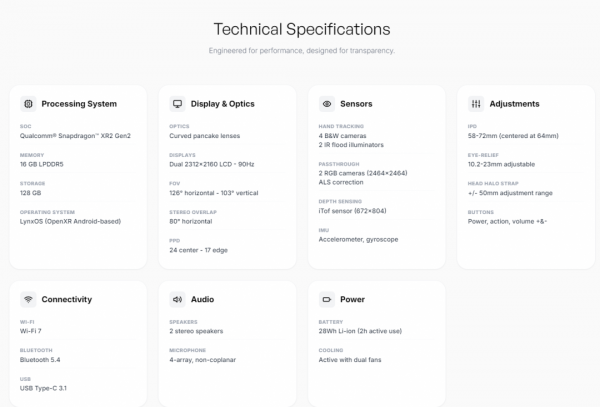Click the processor chip icon
Viewport: 600px width, 407px height.
pyautogui.click(x=28, y=103)
